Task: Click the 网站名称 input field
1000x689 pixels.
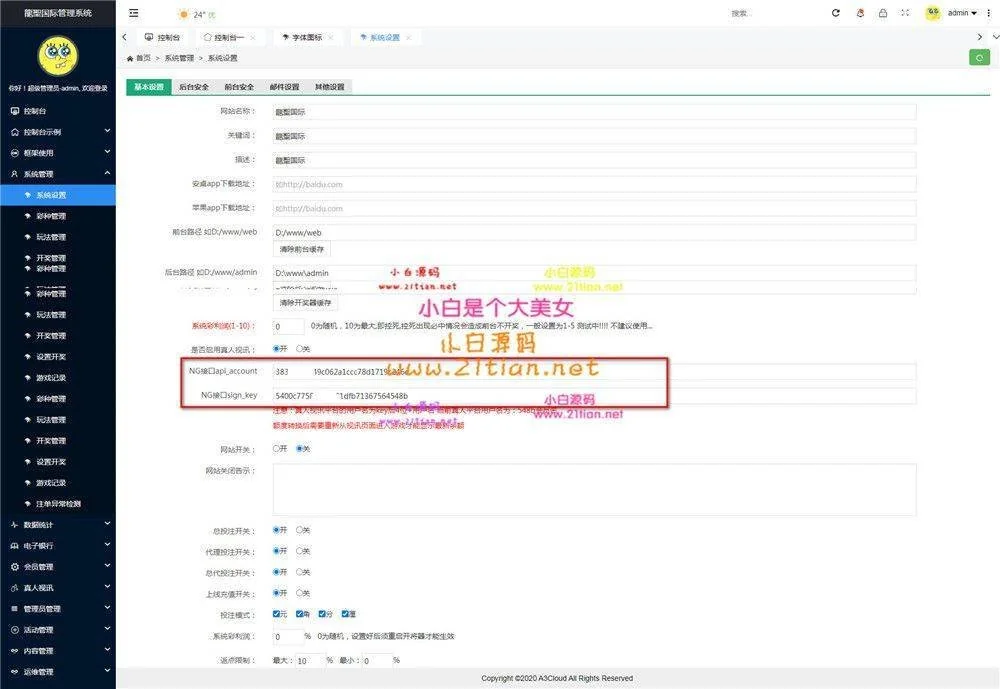Action: point(594,111)
